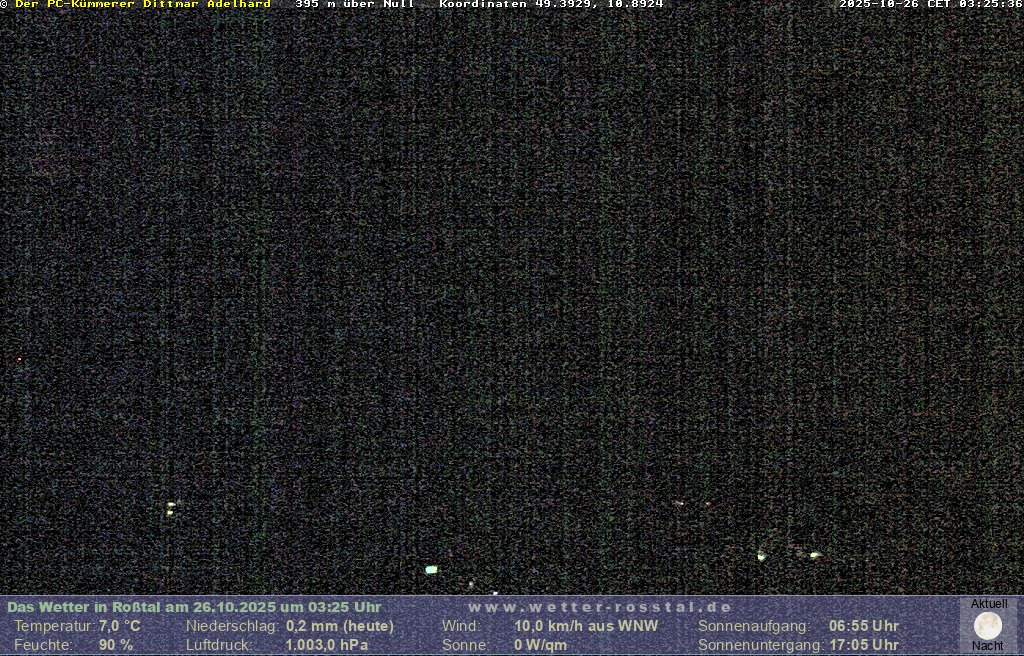The image size is (1024, 656).
Task: Click the copyright text for Dittmar Adelhard
Action: point(141,5)
